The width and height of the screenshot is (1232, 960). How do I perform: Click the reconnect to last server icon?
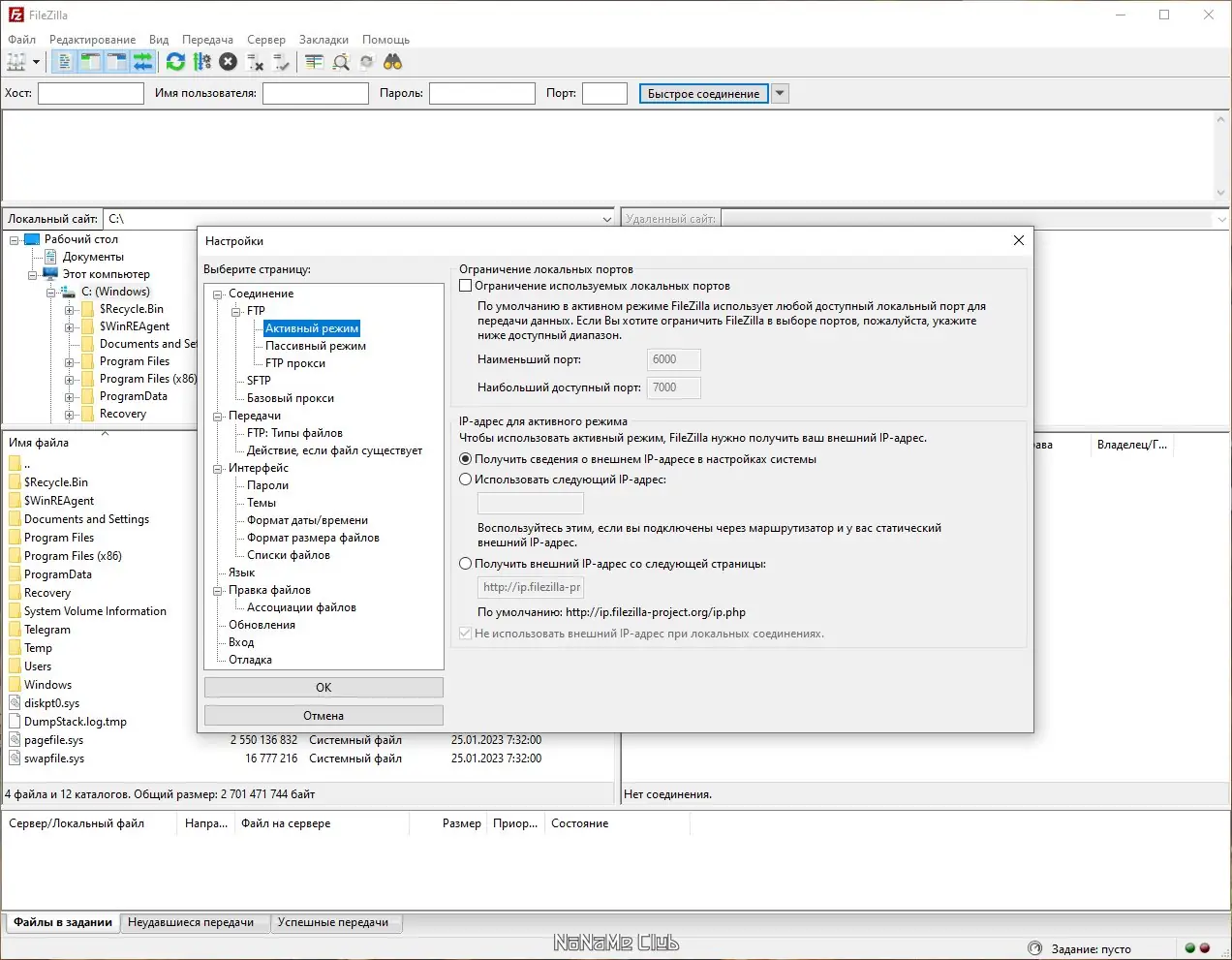pos(281,62)
